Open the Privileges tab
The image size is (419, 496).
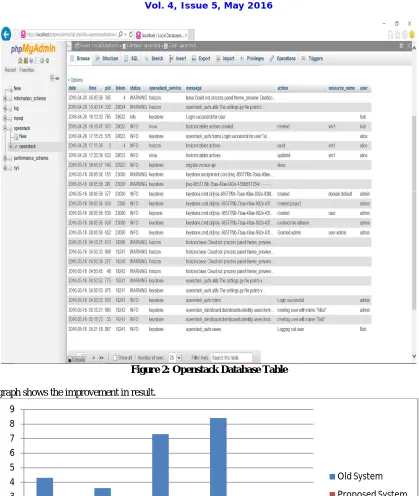252,58
